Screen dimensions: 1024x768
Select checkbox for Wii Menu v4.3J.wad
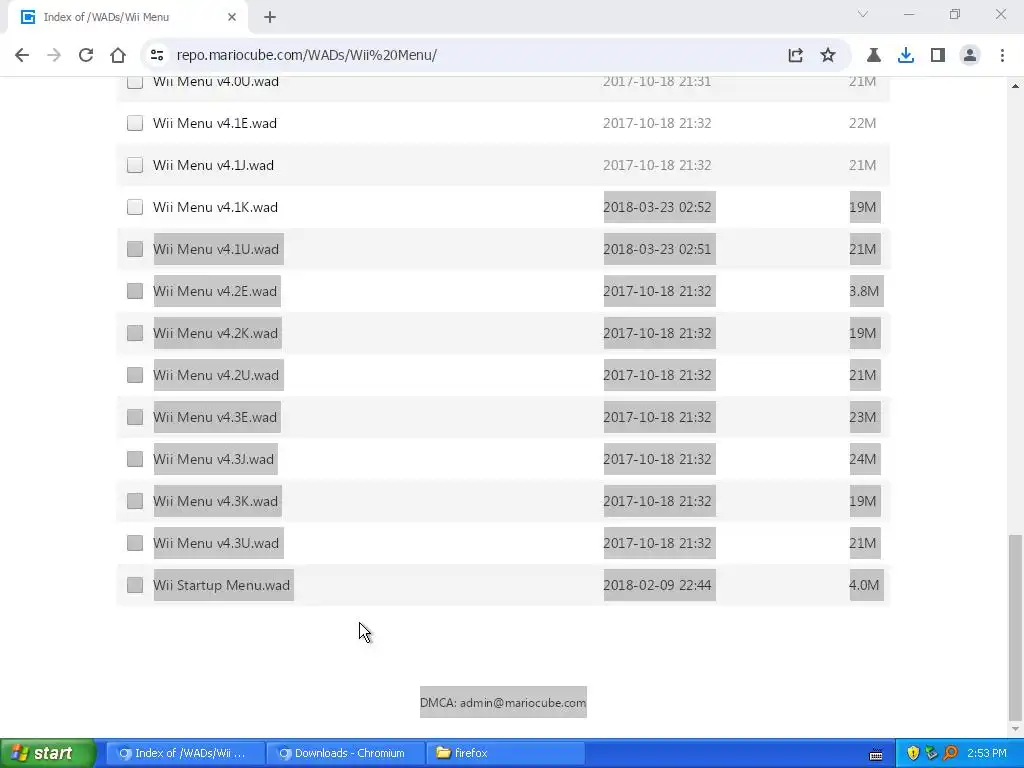135,459
